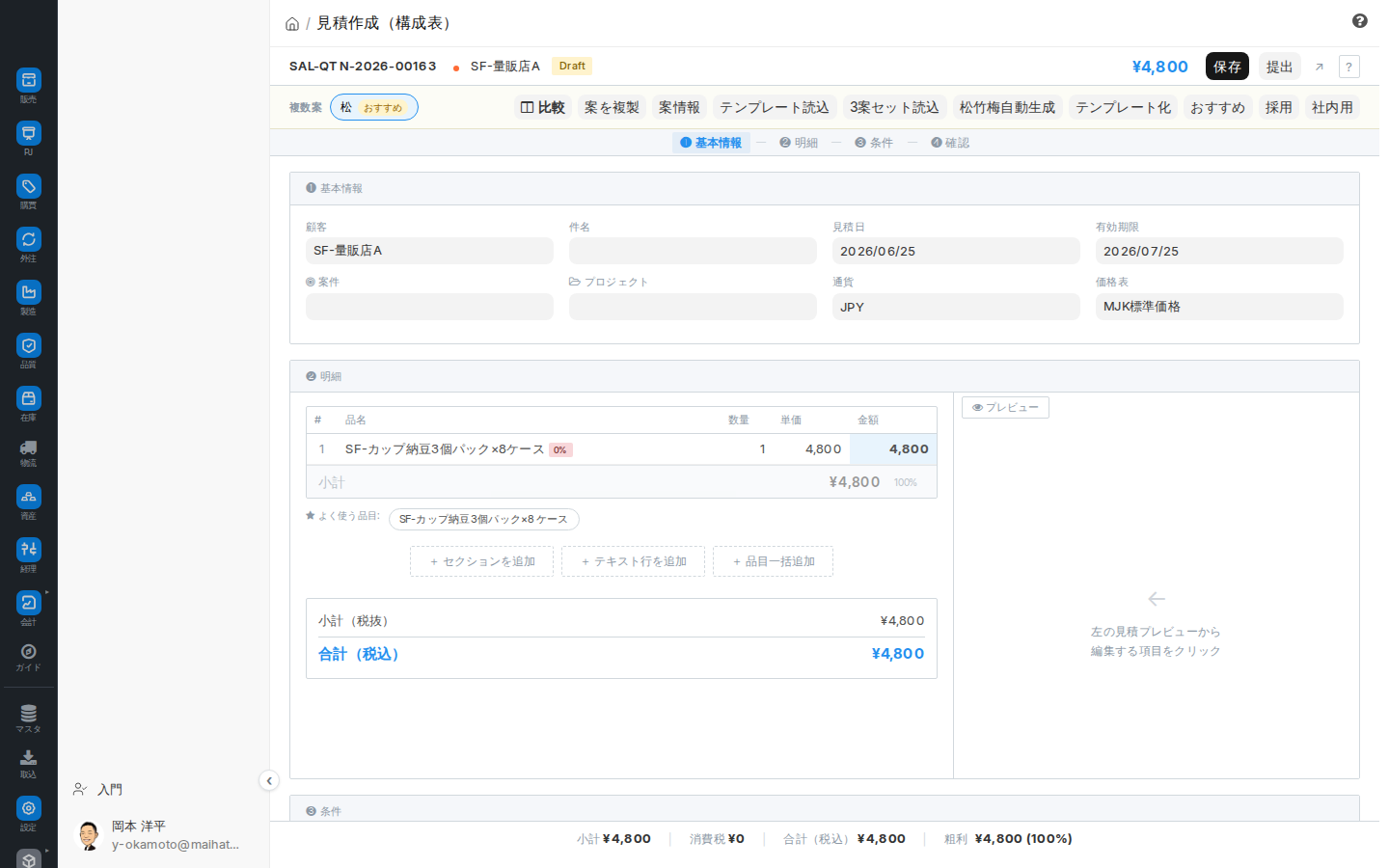
Task: Open 案情報
Action: [x=679, y=107]
